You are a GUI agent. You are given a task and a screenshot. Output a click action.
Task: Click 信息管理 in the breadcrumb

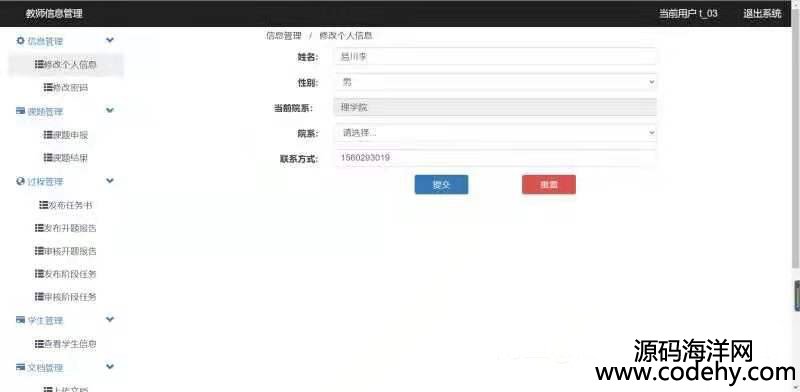(x=284, y=36)
